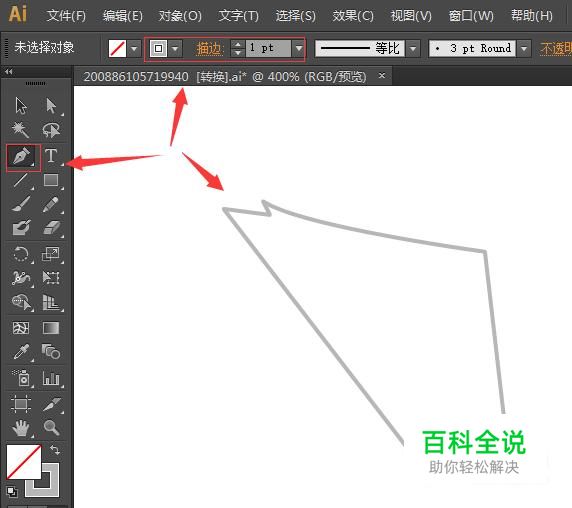Image resolution: width=572 pixels, height=508 pixels.
Task: Select the Perspective Grid tool
Action: point(51,302)
